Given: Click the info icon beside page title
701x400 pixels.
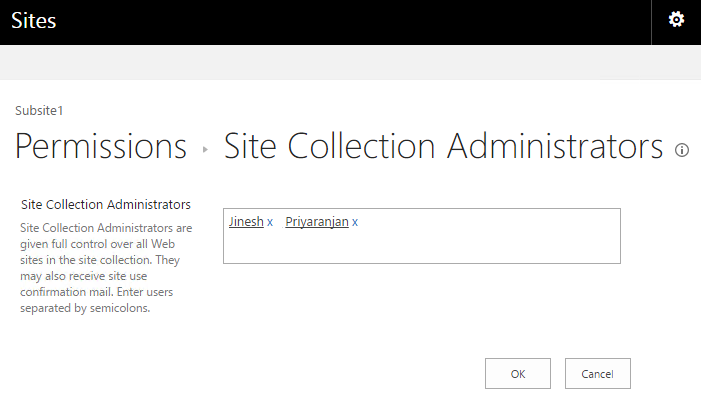Looking at the screenshot, I should pos(683,150).
